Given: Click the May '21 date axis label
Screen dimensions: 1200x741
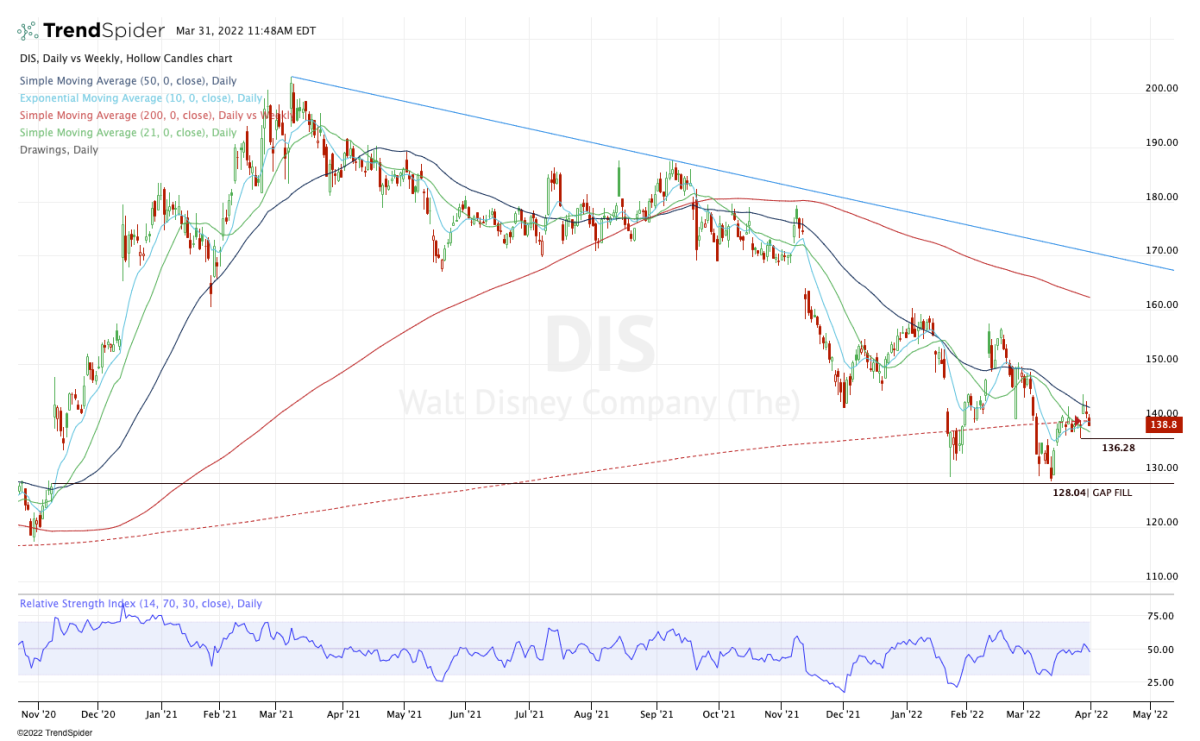Looking at the screenshot, I should click(403, 715).
